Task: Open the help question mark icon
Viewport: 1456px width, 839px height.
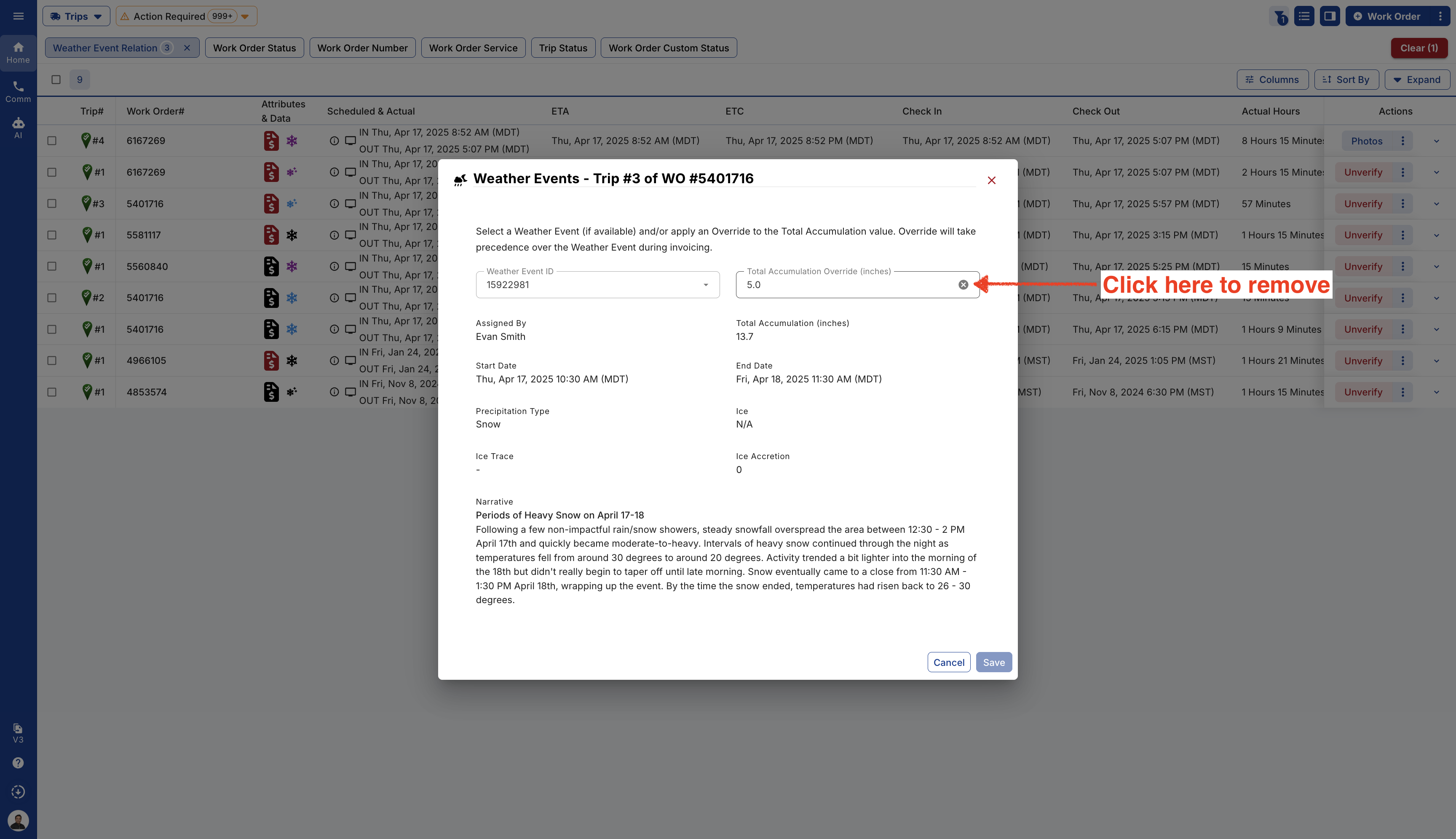Action: point(19,762)
